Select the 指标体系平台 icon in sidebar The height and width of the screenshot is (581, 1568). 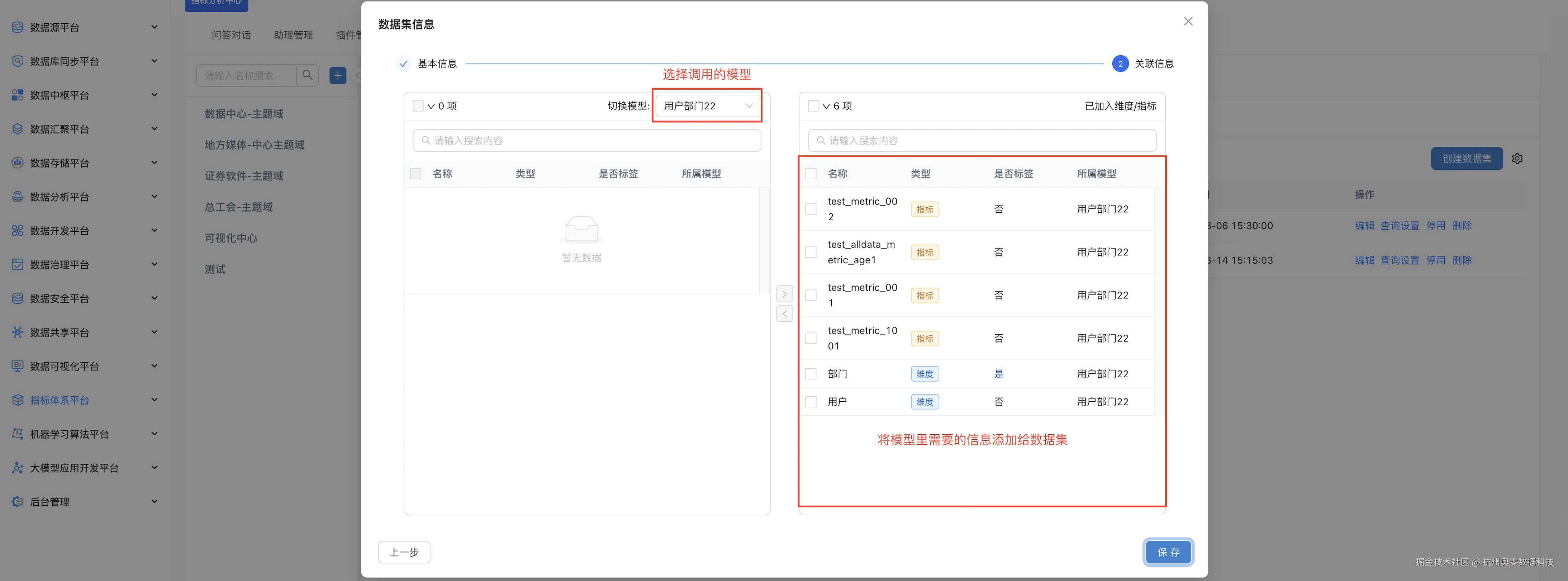pyautogui.click(x=16, y=400)
